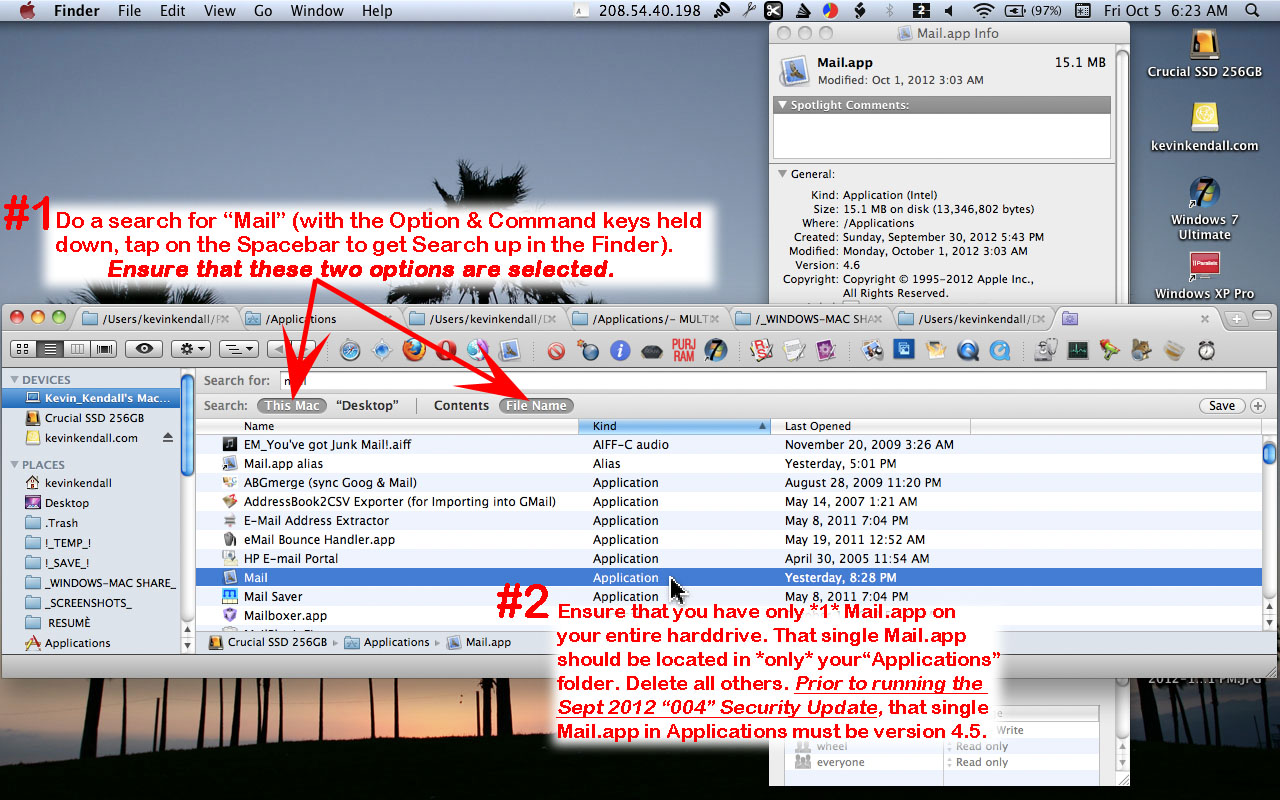Open the QuickTime Player toolbar icon

968,350
